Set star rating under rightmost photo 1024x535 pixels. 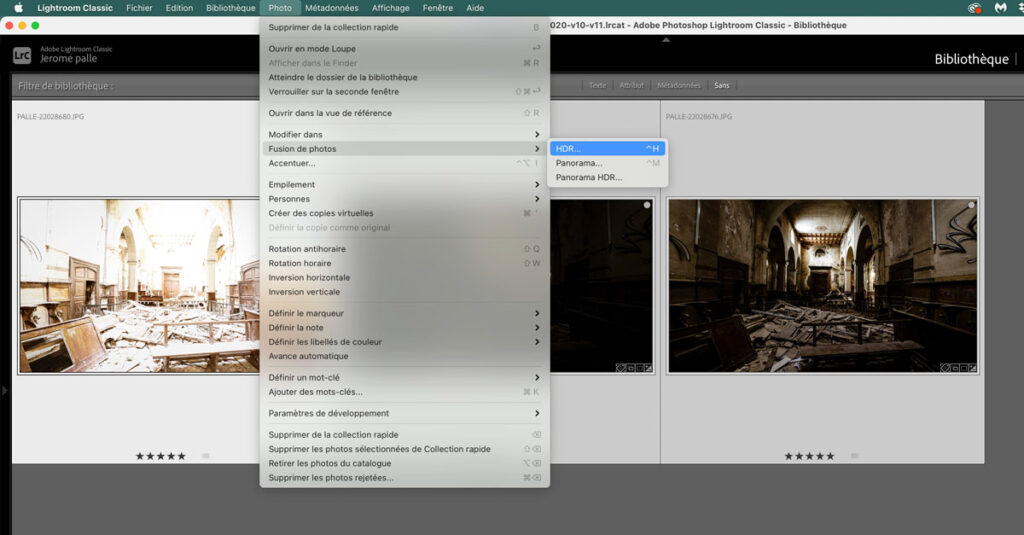(x=808, y=456)
